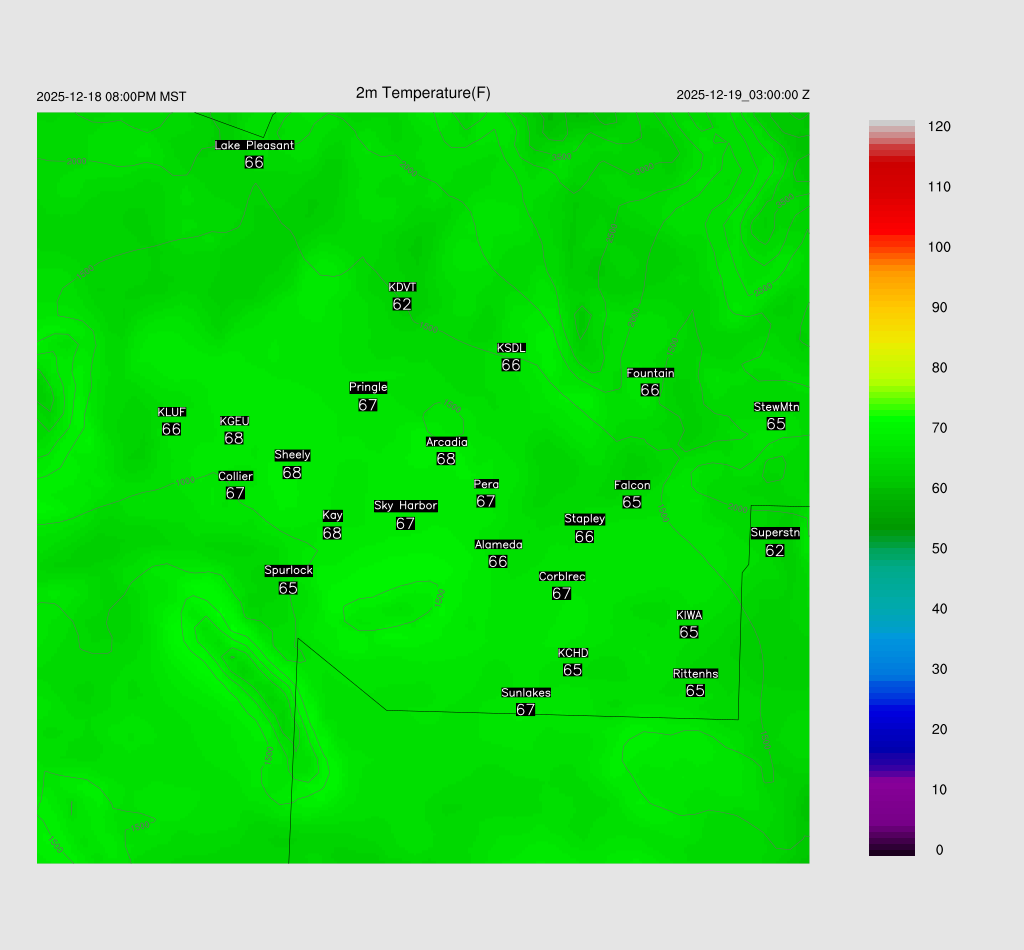
Task: Select the Arcadia station label
Action: [x=446, y=442]
